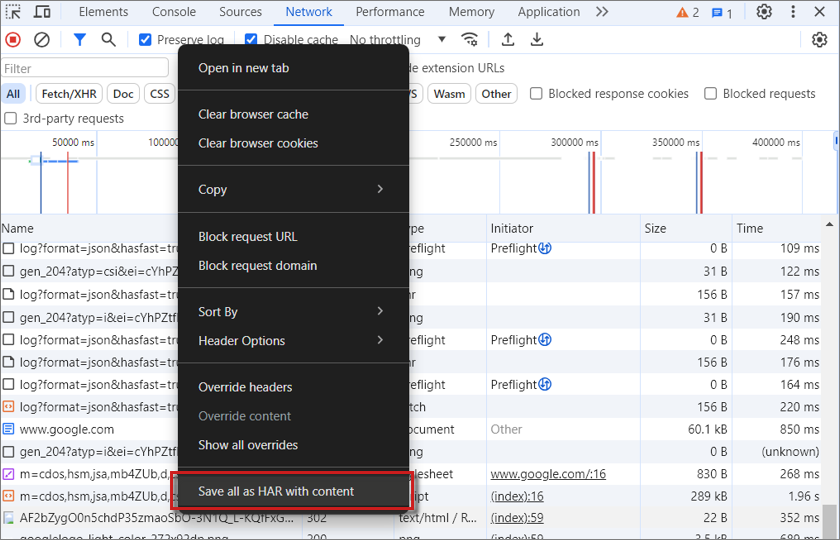Switch to the Console tab
This screenshot has width=840, height=540.
(174, 12)
